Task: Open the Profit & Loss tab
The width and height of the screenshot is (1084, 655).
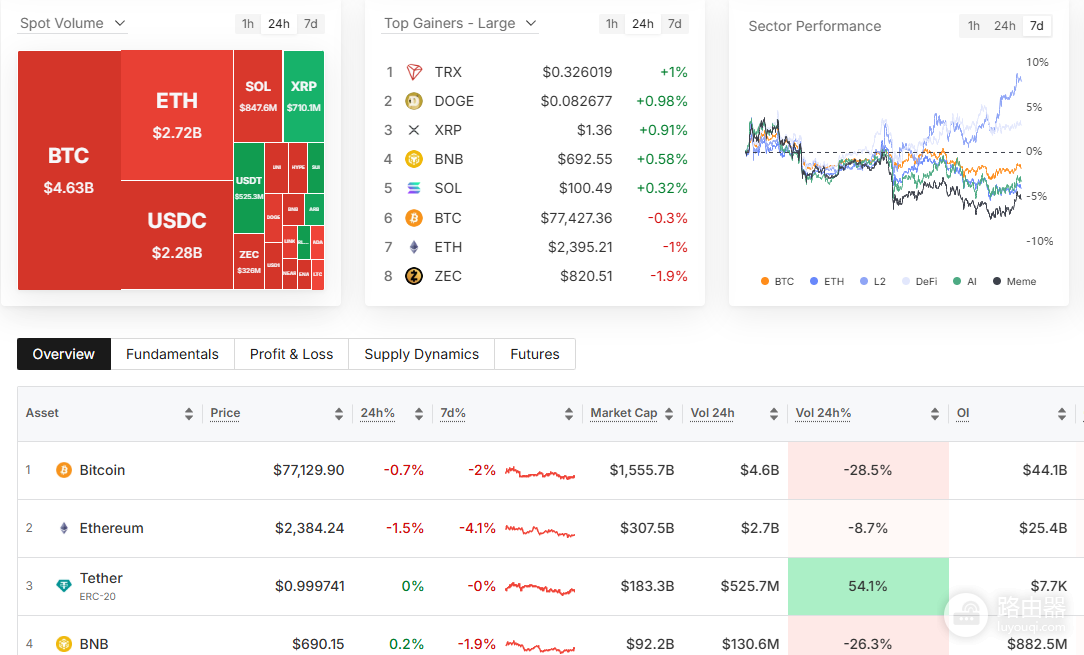Action: [291, 354]
